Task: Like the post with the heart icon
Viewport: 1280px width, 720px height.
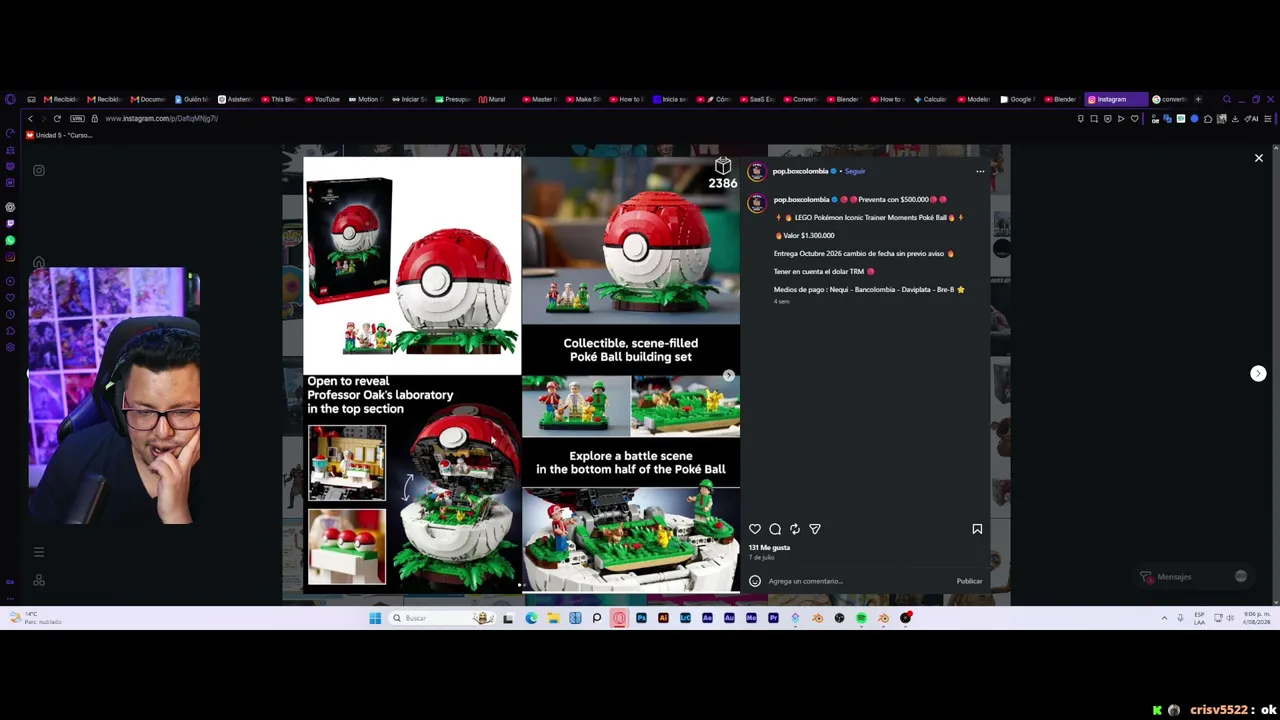Action: pyautogui.click(x=755, y=529)
